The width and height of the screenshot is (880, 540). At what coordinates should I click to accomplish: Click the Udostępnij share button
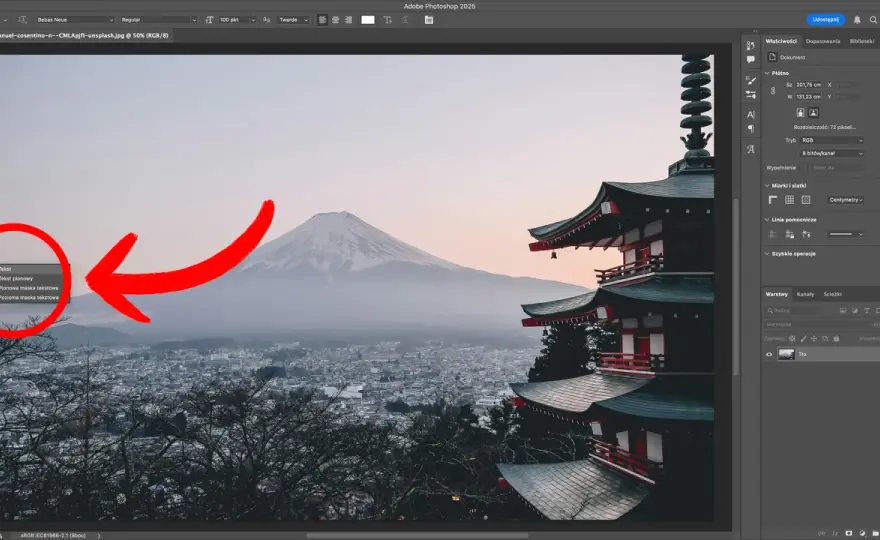(x=826, y=20)
